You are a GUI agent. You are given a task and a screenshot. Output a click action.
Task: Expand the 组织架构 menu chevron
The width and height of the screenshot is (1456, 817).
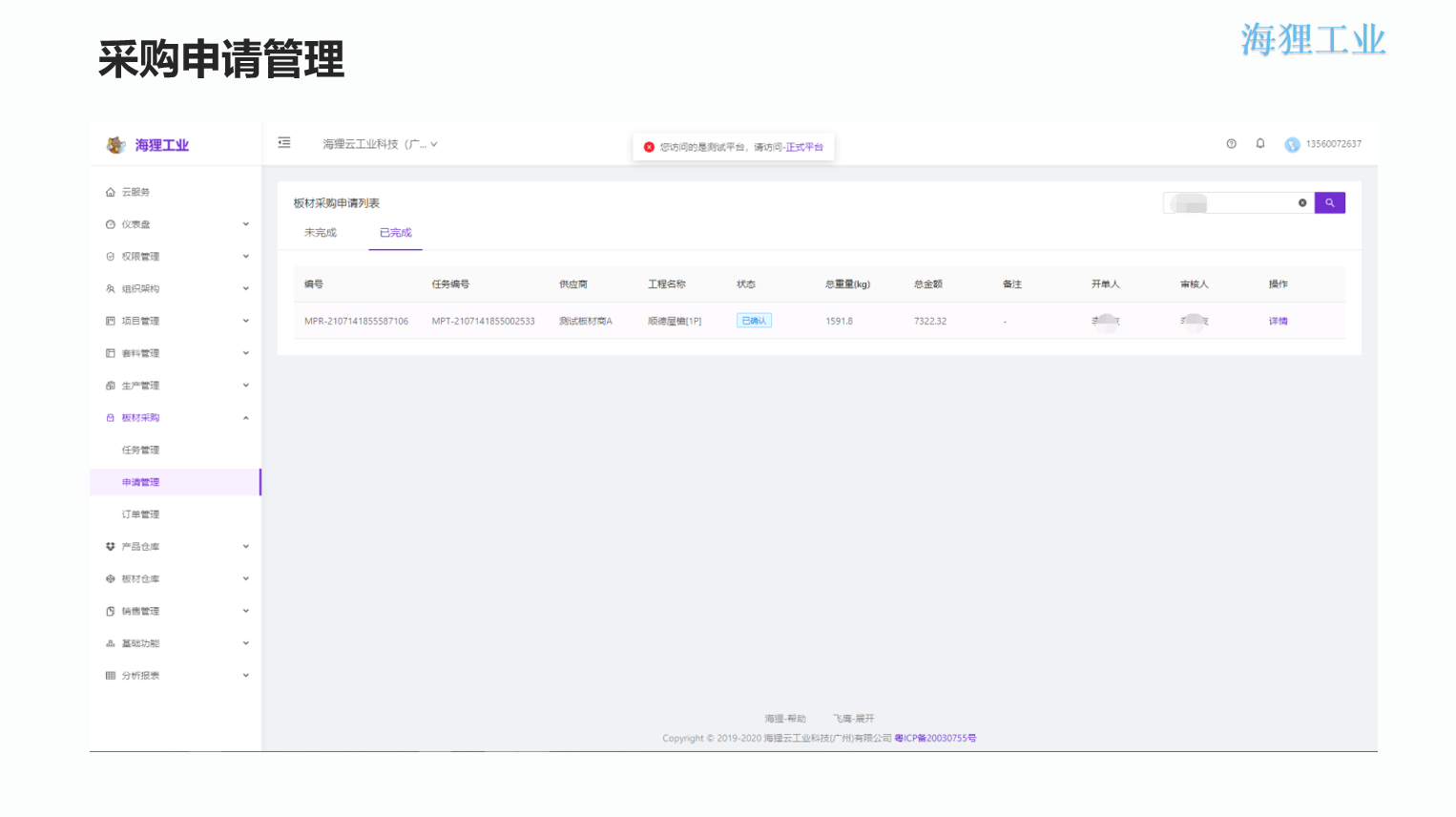coord(246,289)
